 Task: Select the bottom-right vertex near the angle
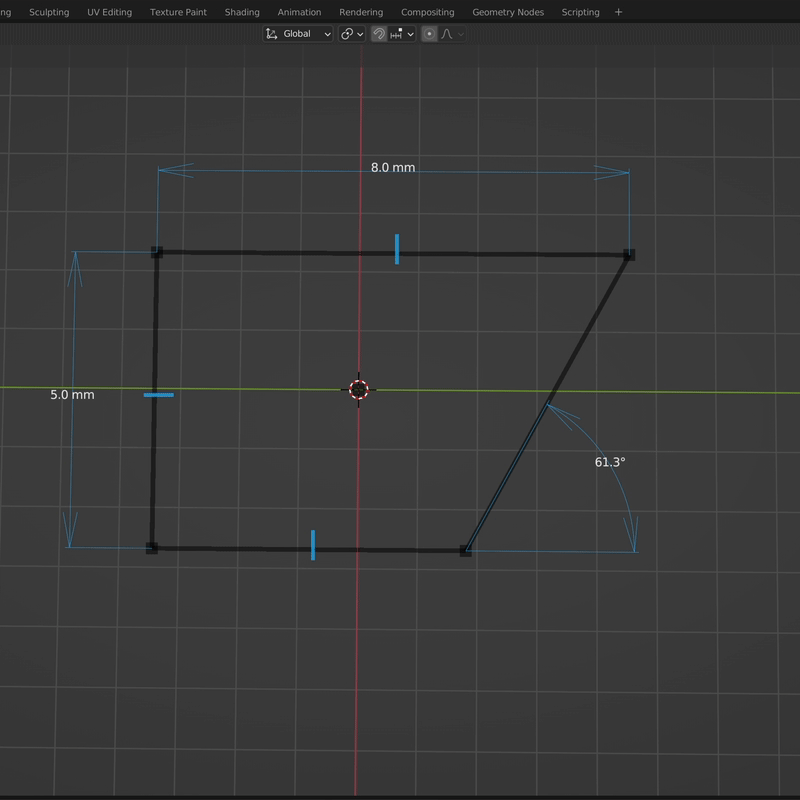[465, 551]
